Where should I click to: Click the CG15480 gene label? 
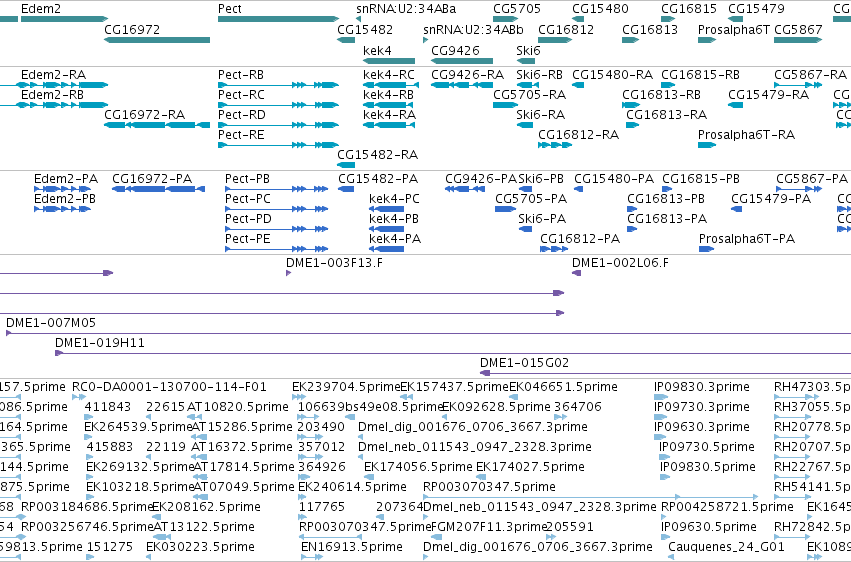[x=600, y=9]
